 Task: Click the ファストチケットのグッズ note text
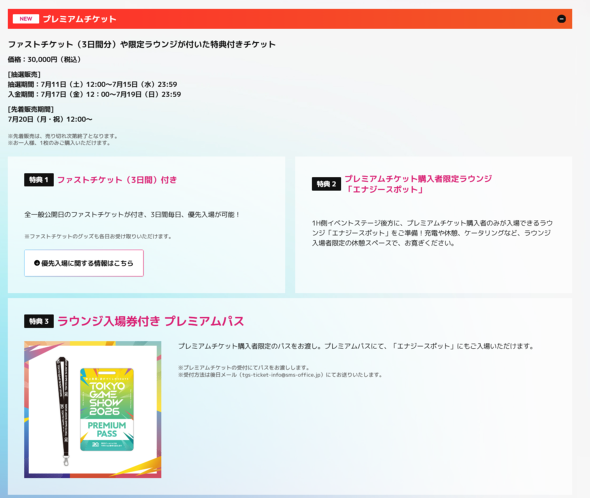coord(98,236)
